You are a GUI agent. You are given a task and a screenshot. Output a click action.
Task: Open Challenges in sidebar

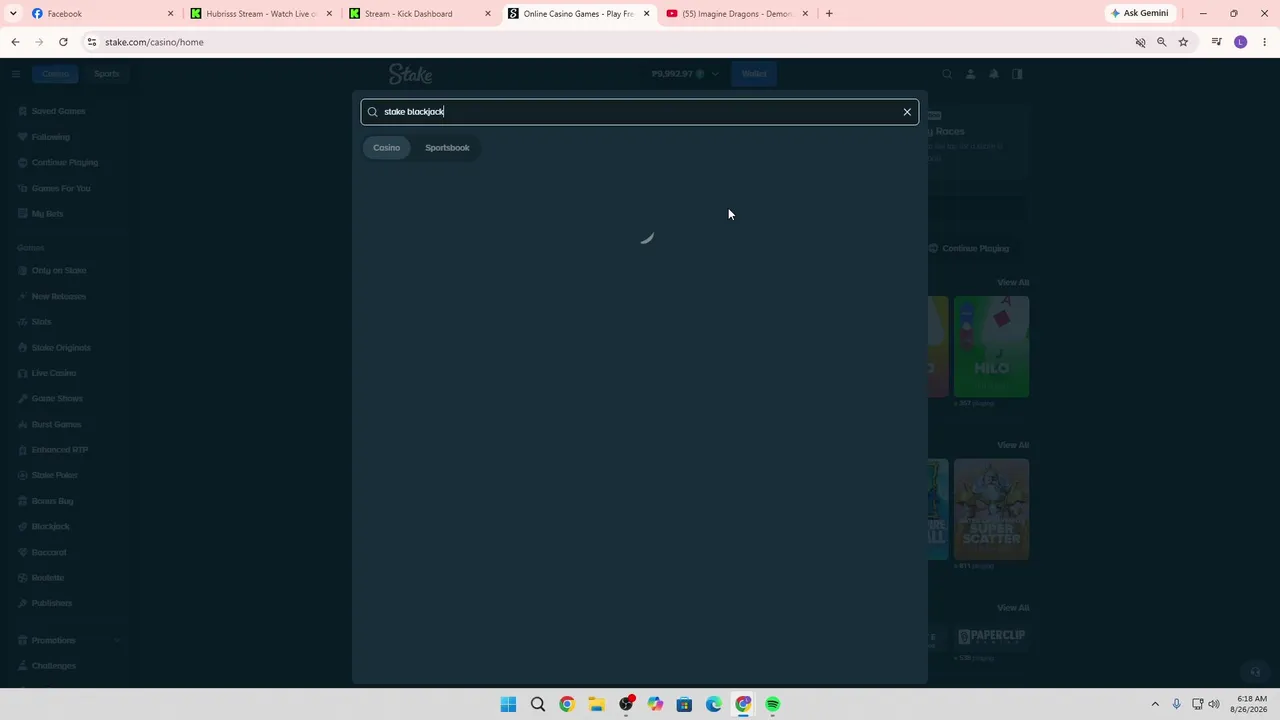pyautogui.click(x=53, y=666)
